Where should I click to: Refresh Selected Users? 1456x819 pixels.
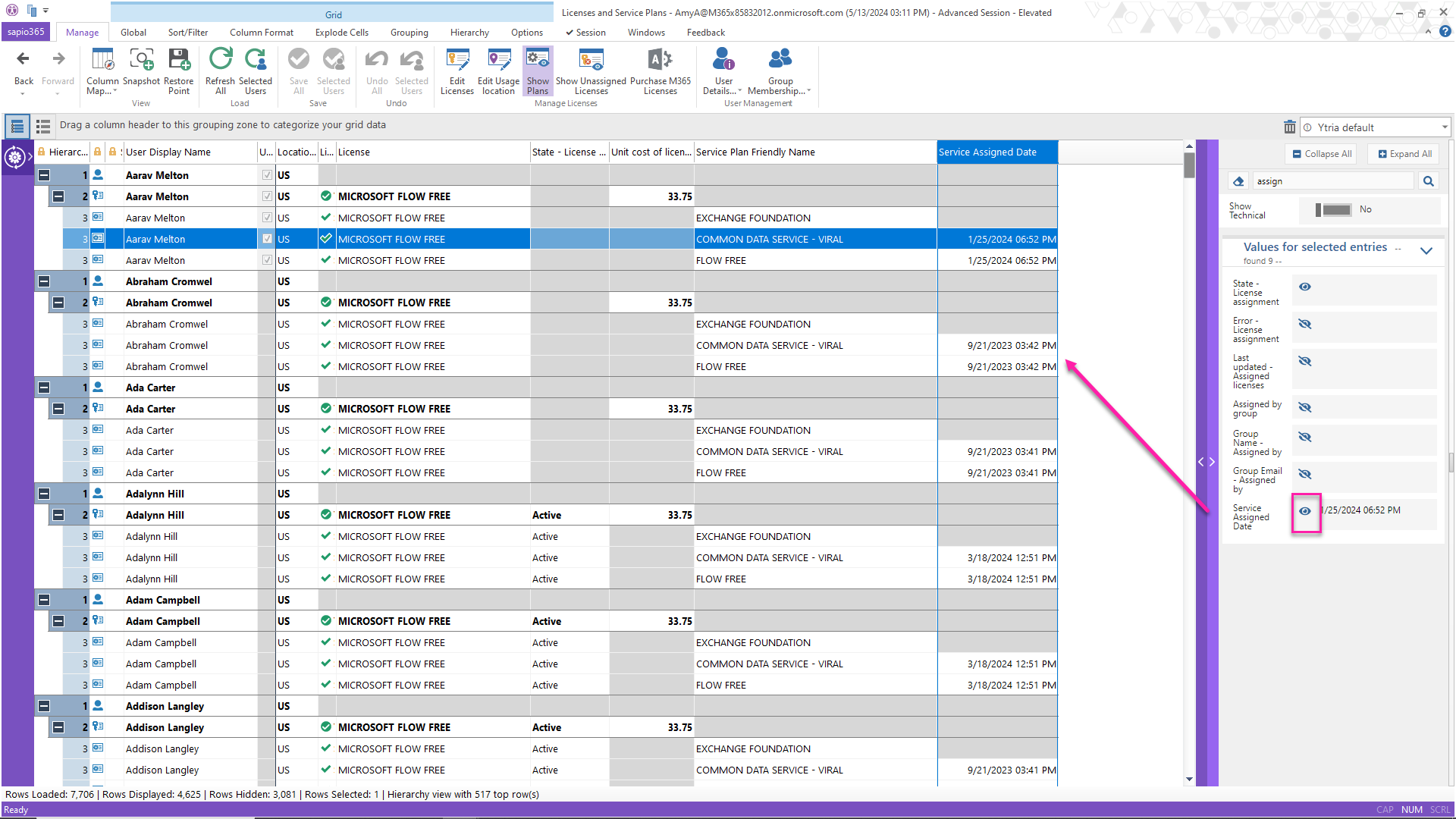(x=256, y=71)
